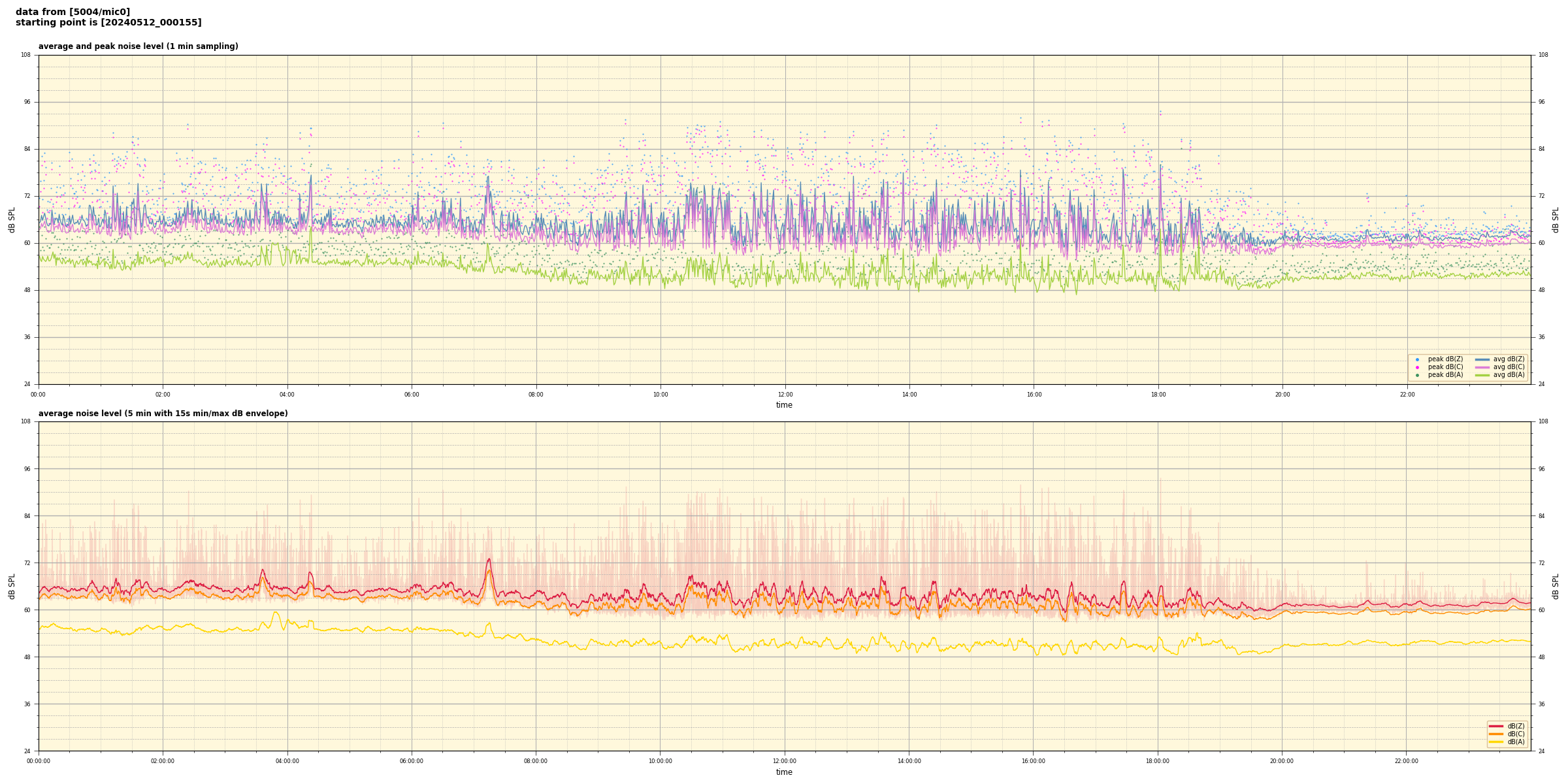Click the orange dB(C) swatch in bottom legend

point(1496,734)
